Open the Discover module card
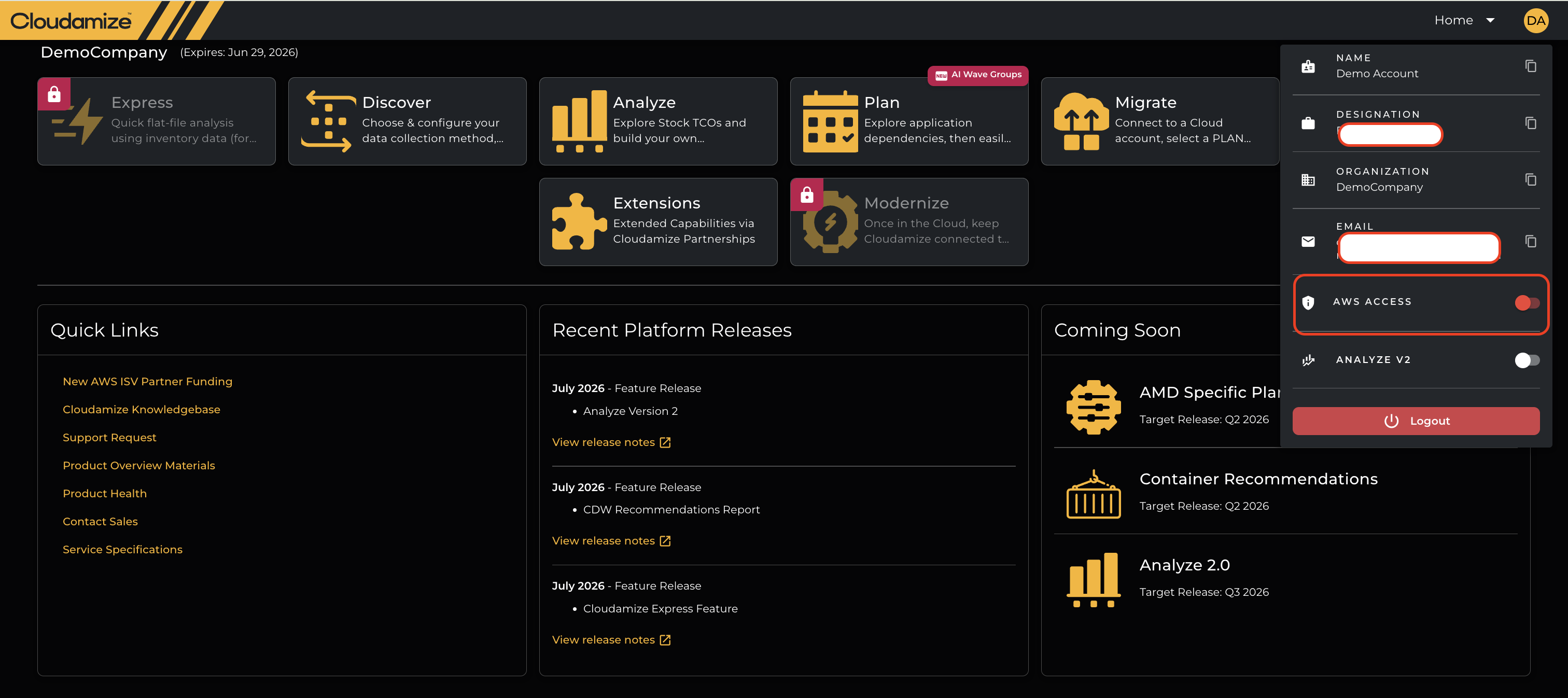Viewport: 1568px width, 698px height. click(x=407, y=121)
